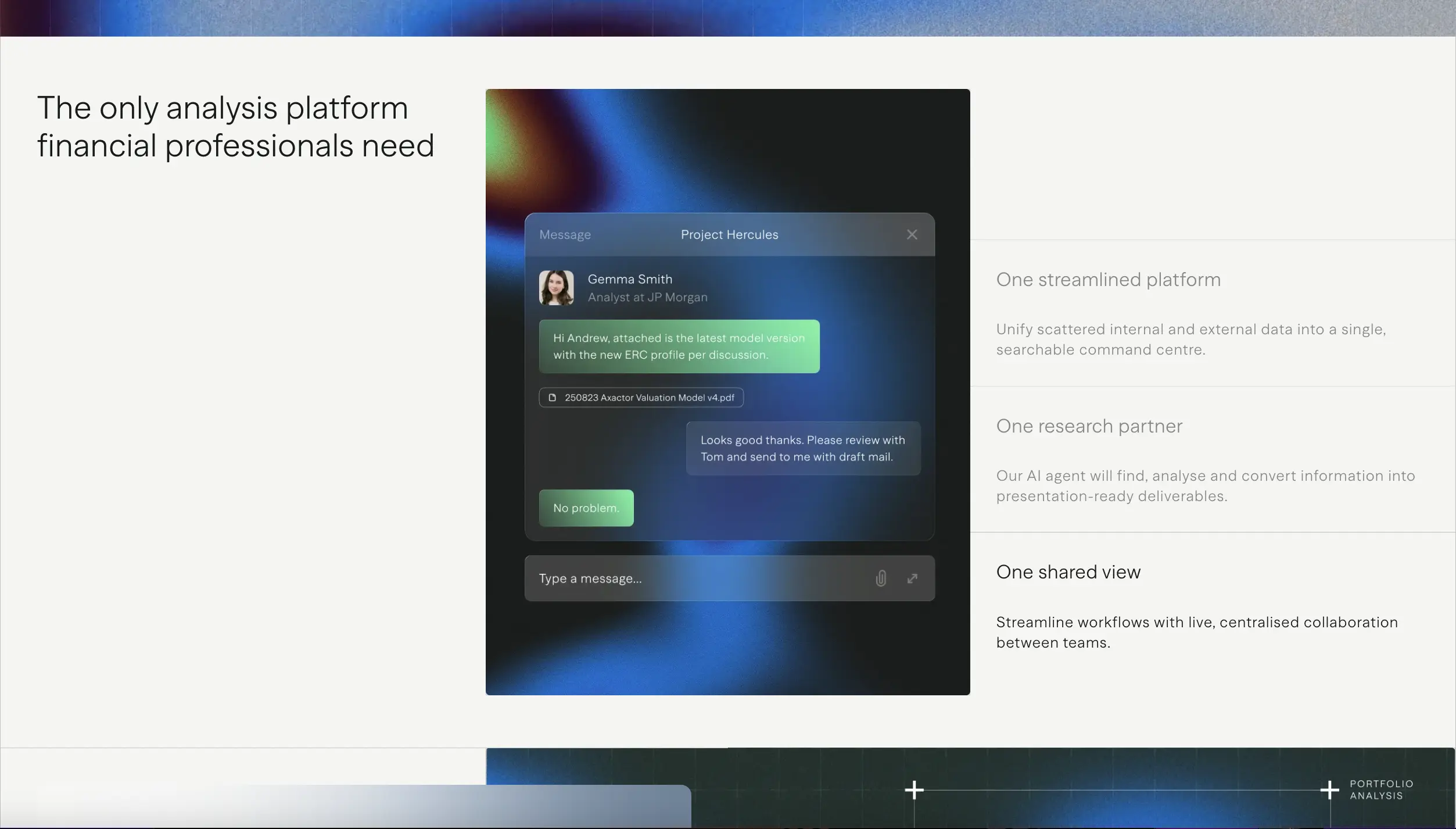The height and width of the screenshot is (829, 1456).
Task: Click the left plus marker on bottom timeline
Action: pyautogui.click(x=914, y=790)
